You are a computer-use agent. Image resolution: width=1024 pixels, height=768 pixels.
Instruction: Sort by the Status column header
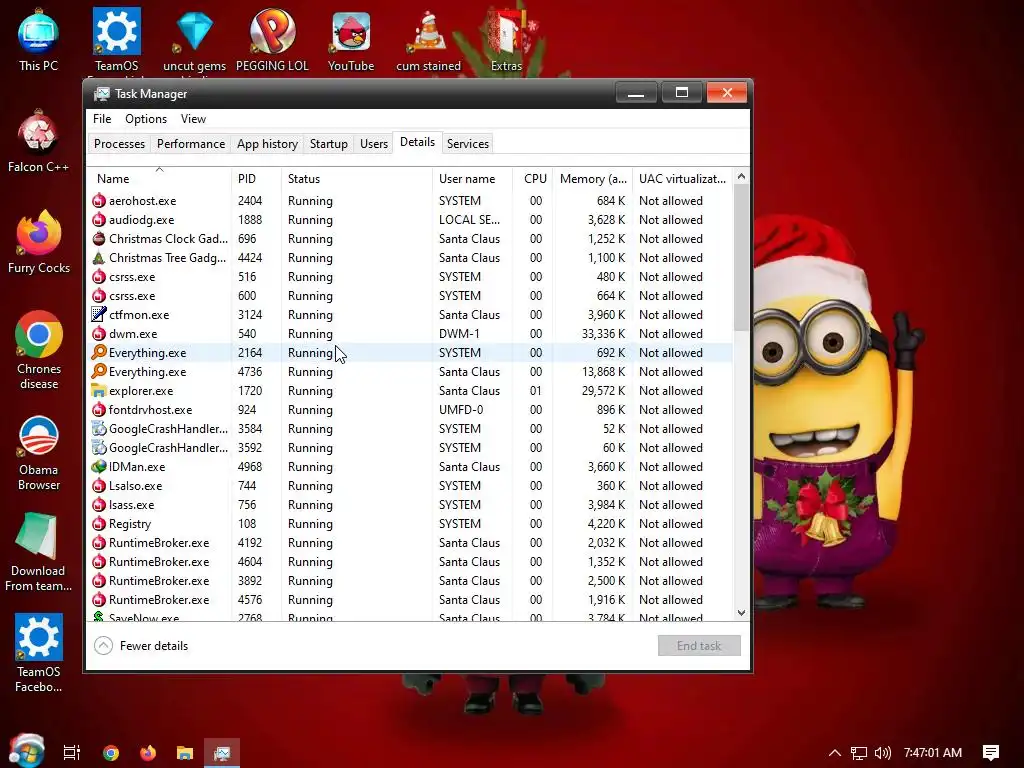click(357, 179)
